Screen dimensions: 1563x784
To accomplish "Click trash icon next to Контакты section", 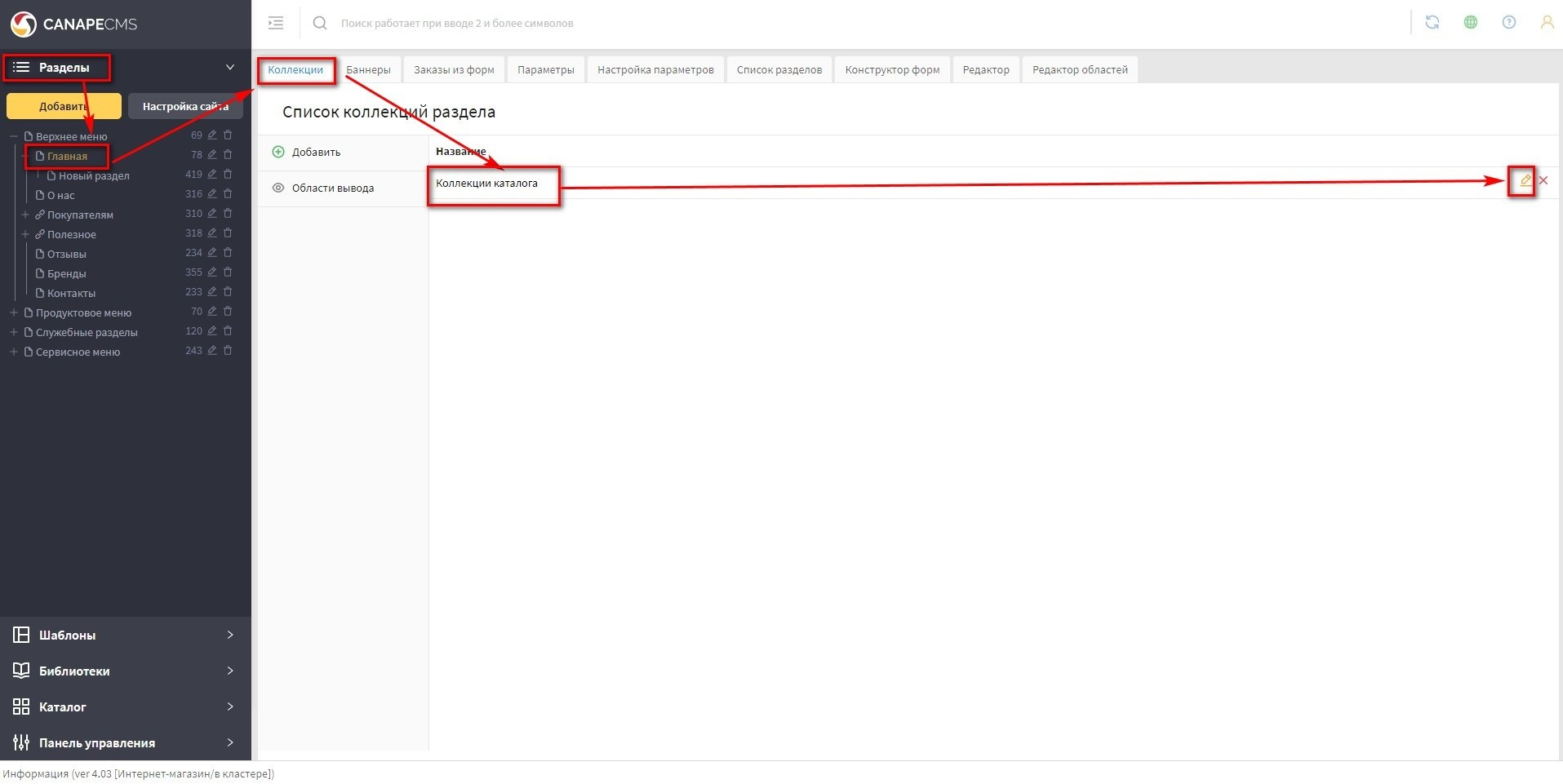I will click(228, 292).
